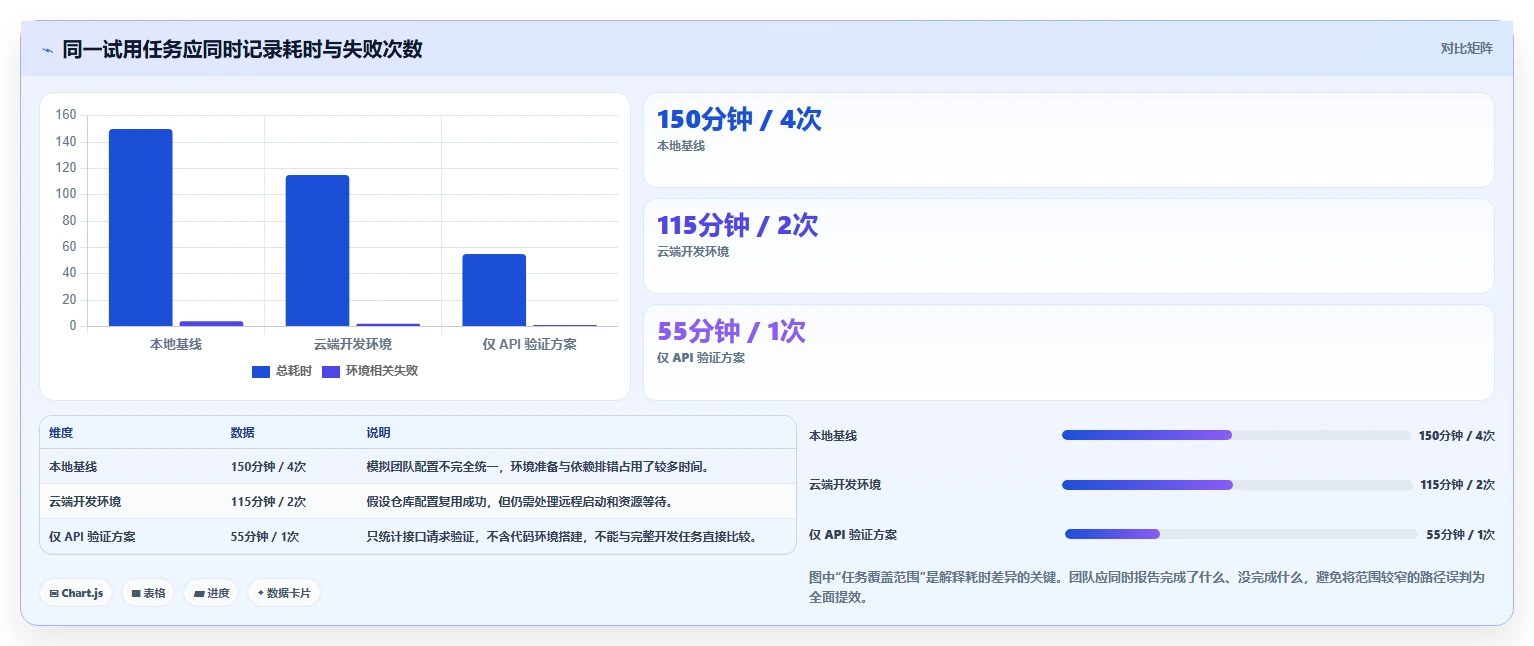Click the pulse icon before the header title
Image resolution: width=1534 pixels, height=646 pixels.
pos(47,49)
